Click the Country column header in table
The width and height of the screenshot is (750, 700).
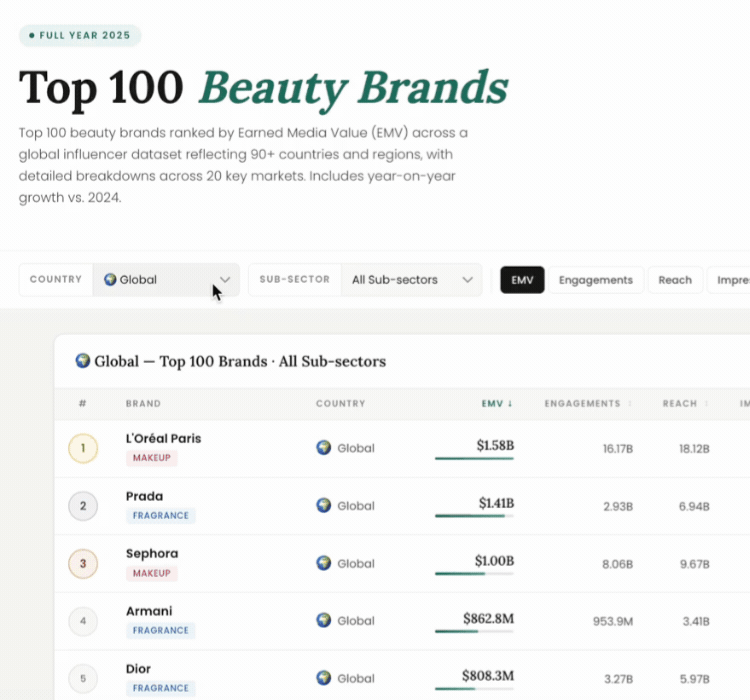pos(341,403)
